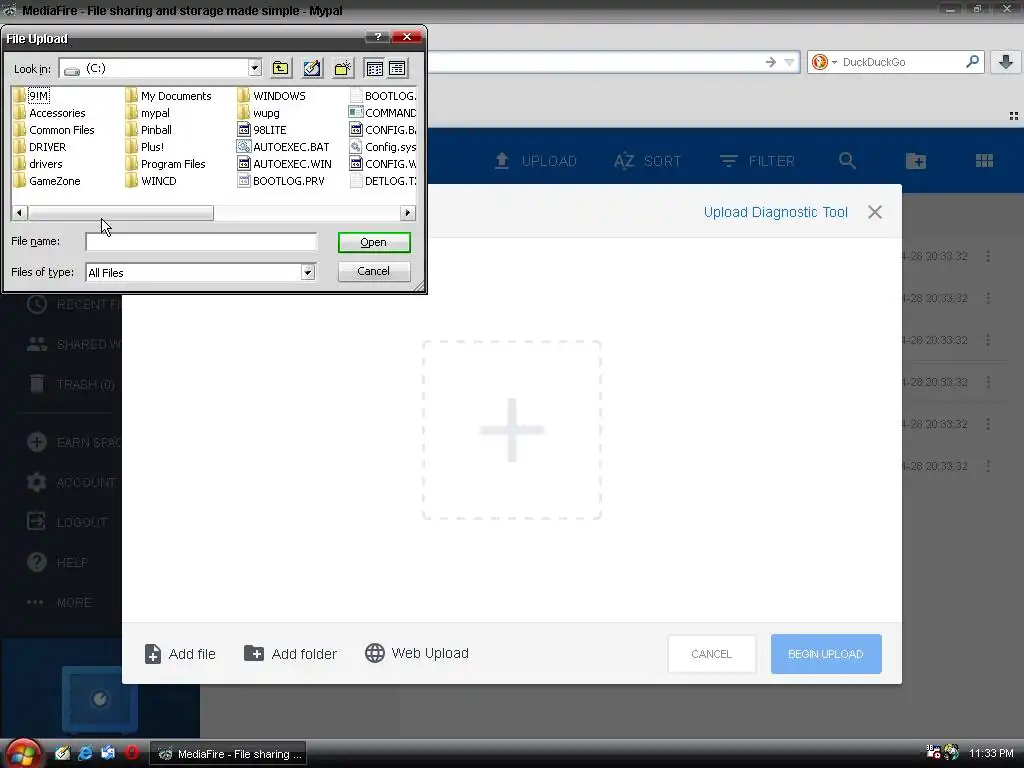Click the file list's right scroll arrow
The height and width of the screenshot is (768, 1024).
coord(408,213)
